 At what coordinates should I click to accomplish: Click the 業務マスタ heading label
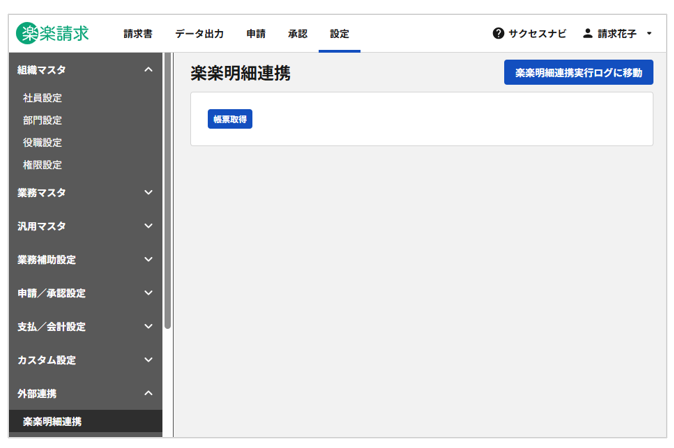tap(41, 193)
